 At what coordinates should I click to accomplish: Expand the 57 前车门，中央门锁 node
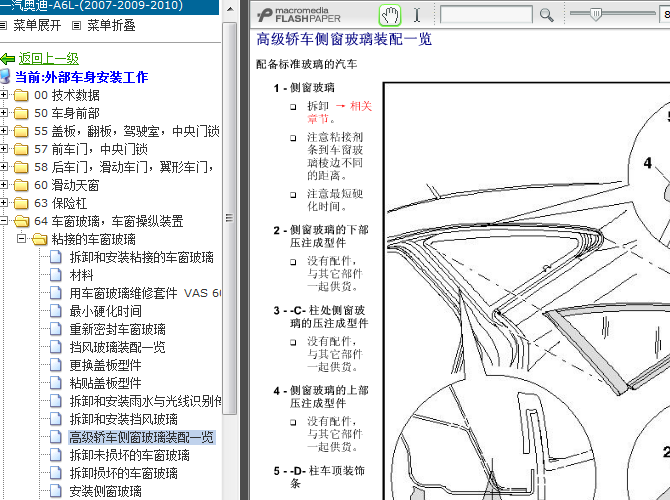[x=3, y=148]
